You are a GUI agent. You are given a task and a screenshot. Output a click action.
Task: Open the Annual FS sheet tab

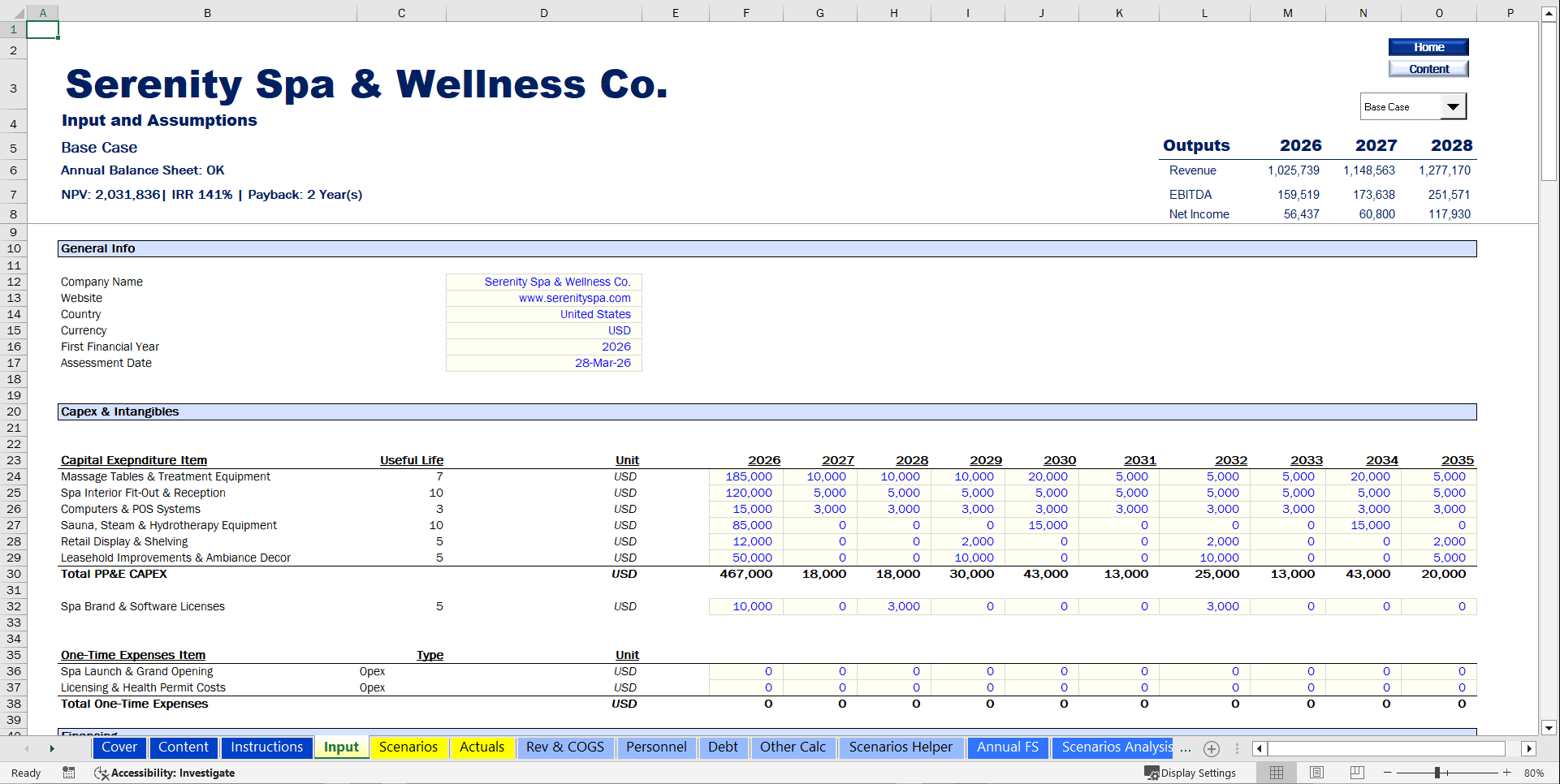click(x=1008, y=747)
